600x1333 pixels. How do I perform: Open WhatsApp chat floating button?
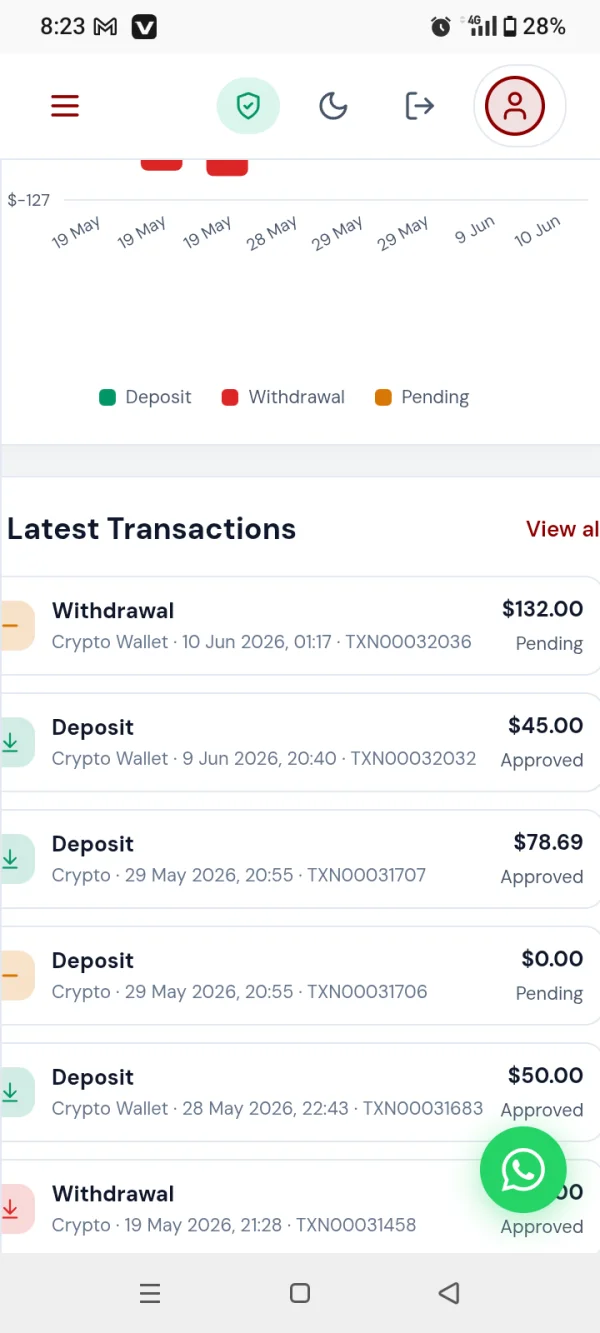click(x=523, y=1170)
